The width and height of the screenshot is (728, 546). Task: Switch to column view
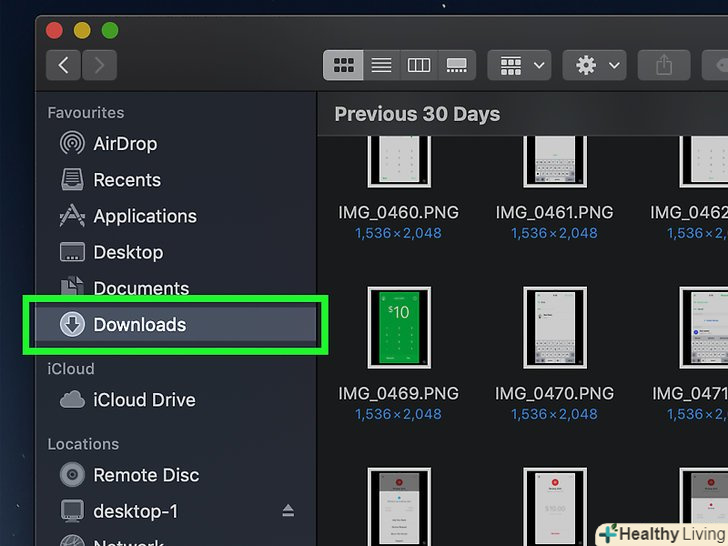click(x=419, y=66)
